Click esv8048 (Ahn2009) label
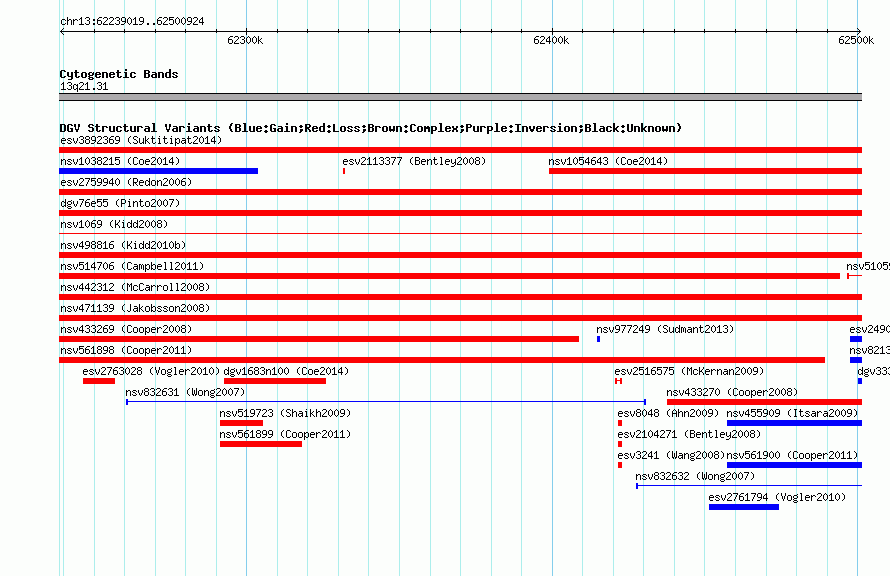This screenshot has width=890, height=576. click(x=668, y=413)
